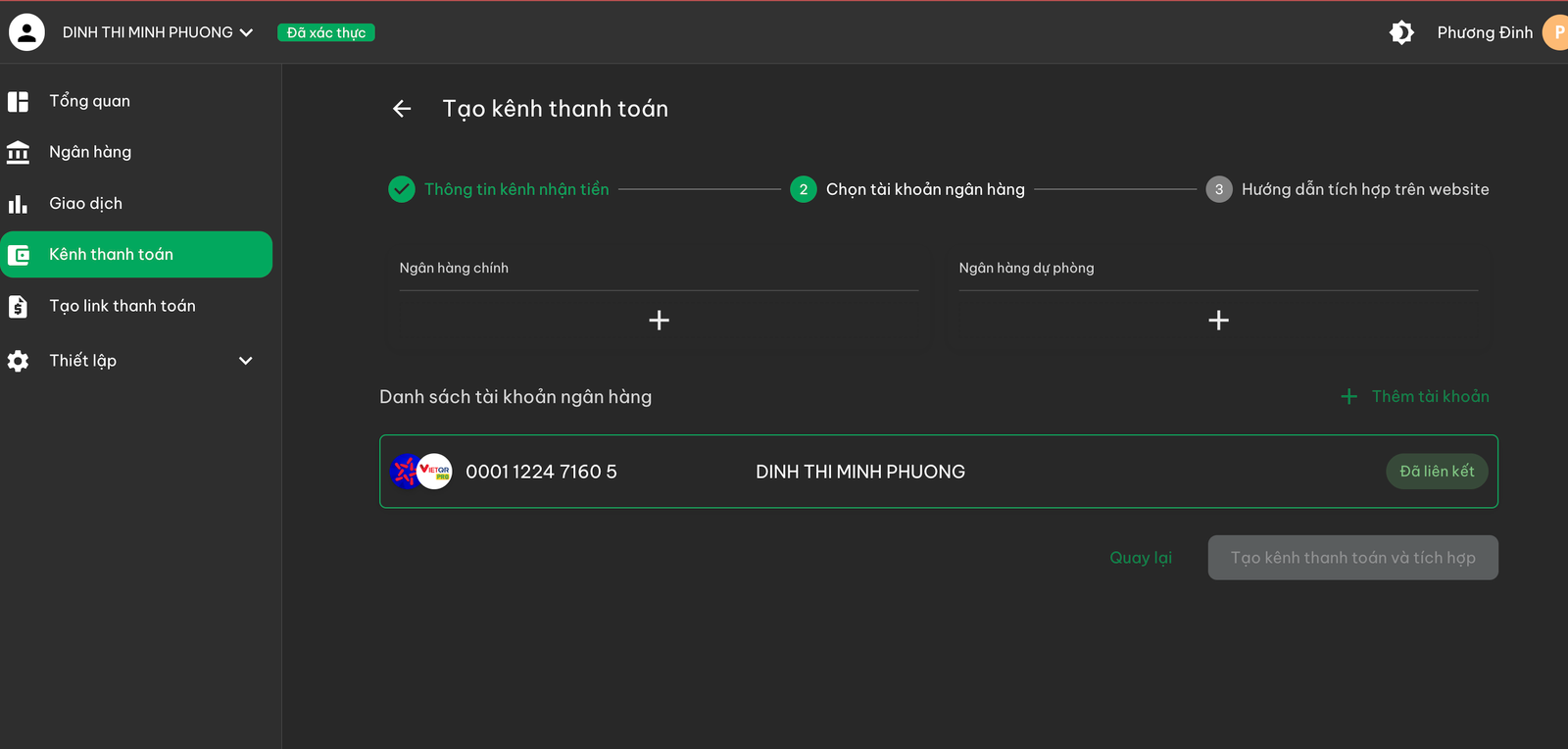Click the Ngân hàng bank icon
This screenshot has width=1568, height=749.
18,152
